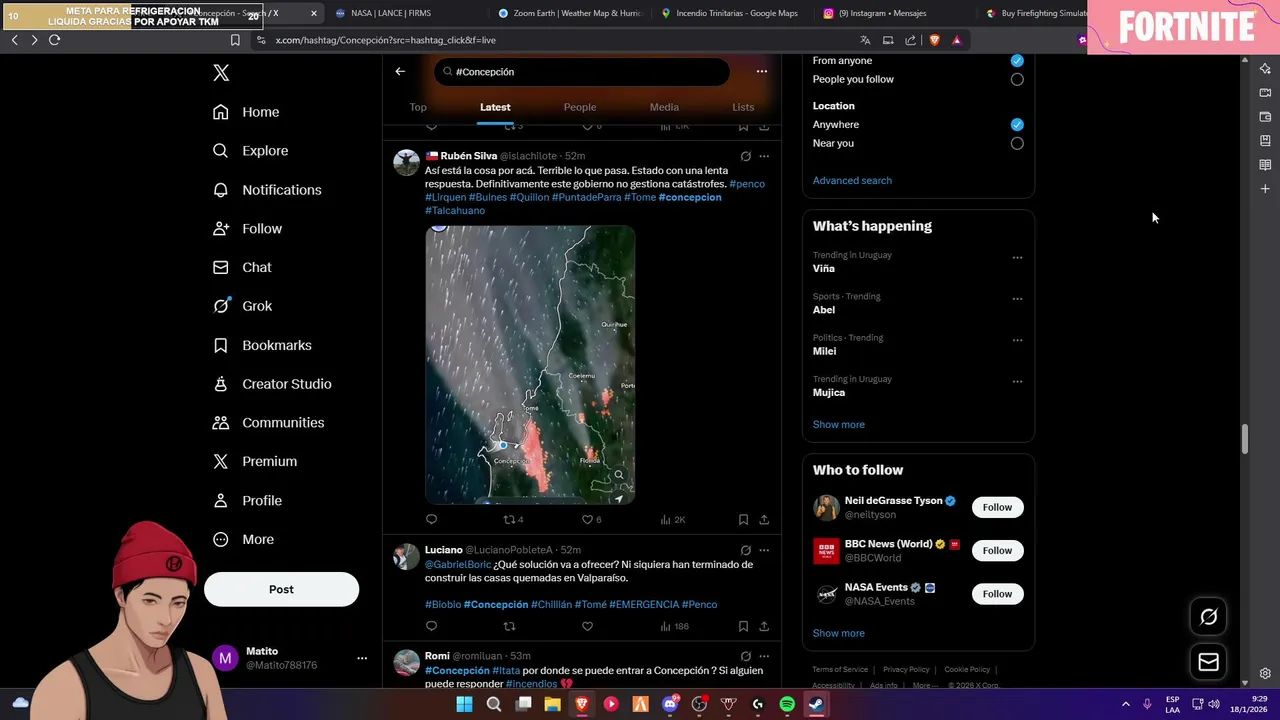Reload the page with browser refresh
Viewport: 1280px width, 720px height.
(x=54, y=40)
